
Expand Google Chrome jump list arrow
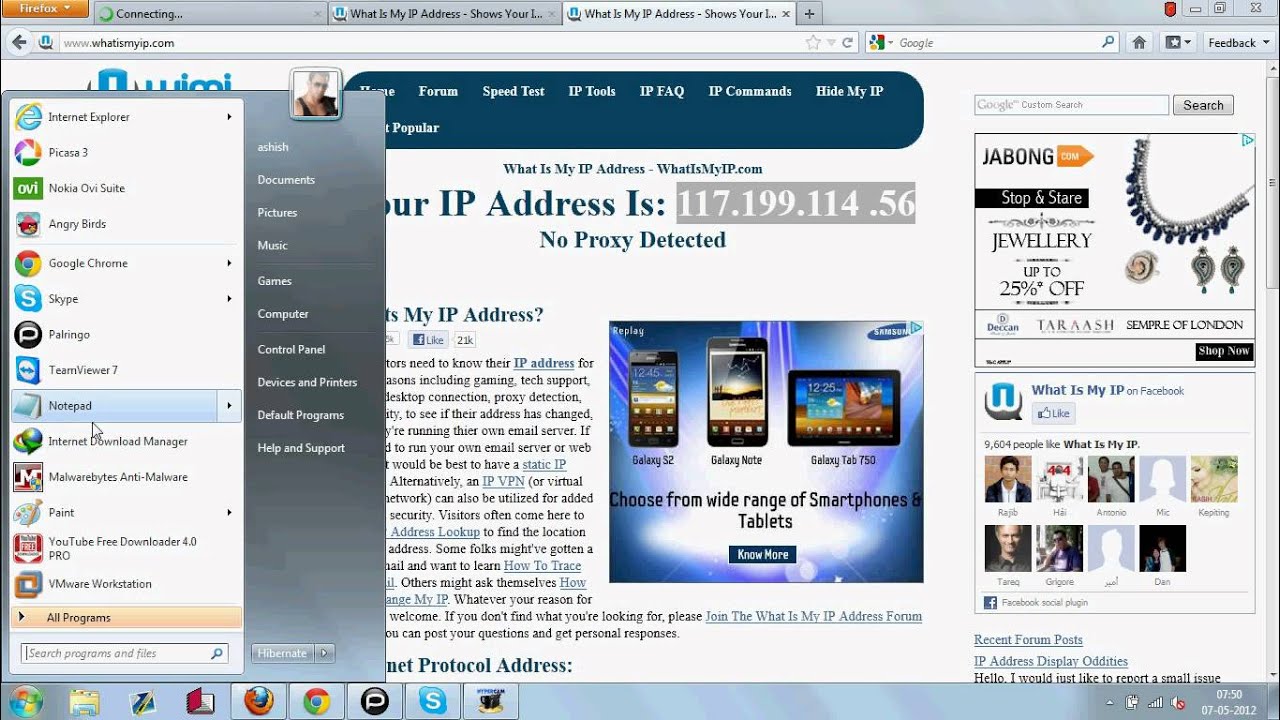coord(229,263)
